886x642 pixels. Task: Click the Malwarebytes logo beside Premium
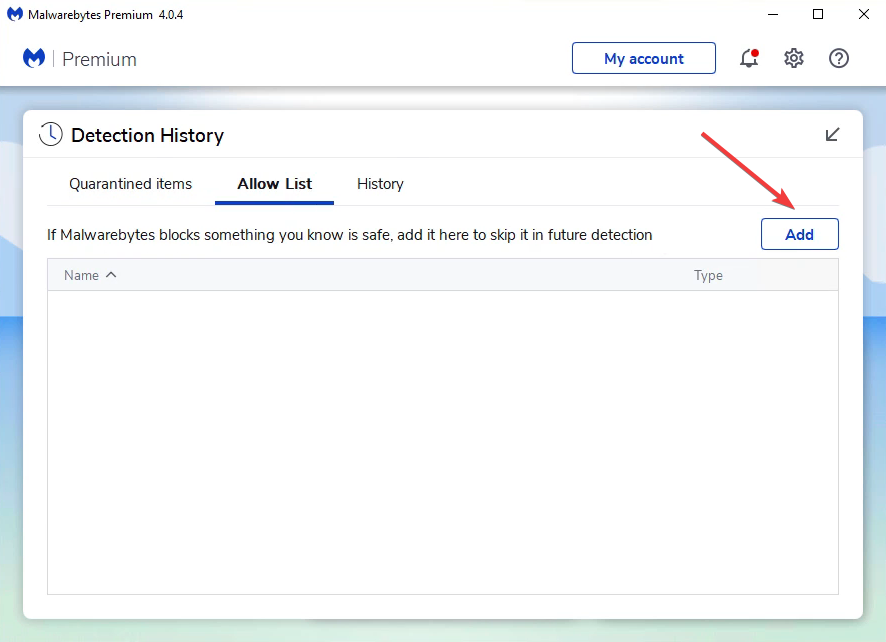[x=34, y=58]
